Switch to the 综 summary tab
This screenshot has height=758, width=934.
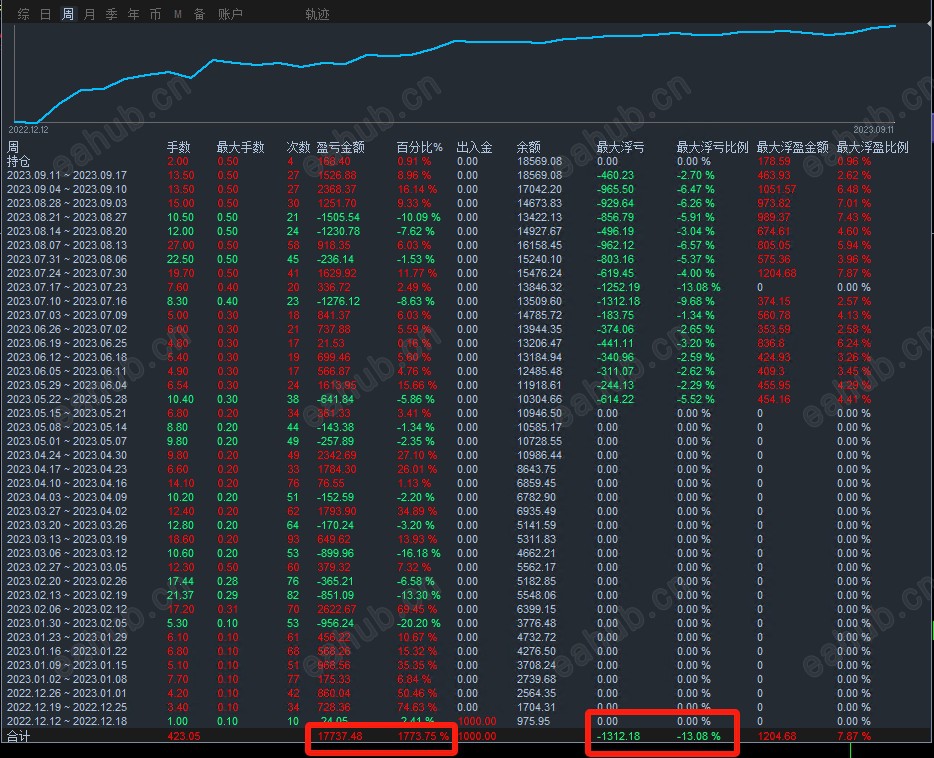[24, 14]
